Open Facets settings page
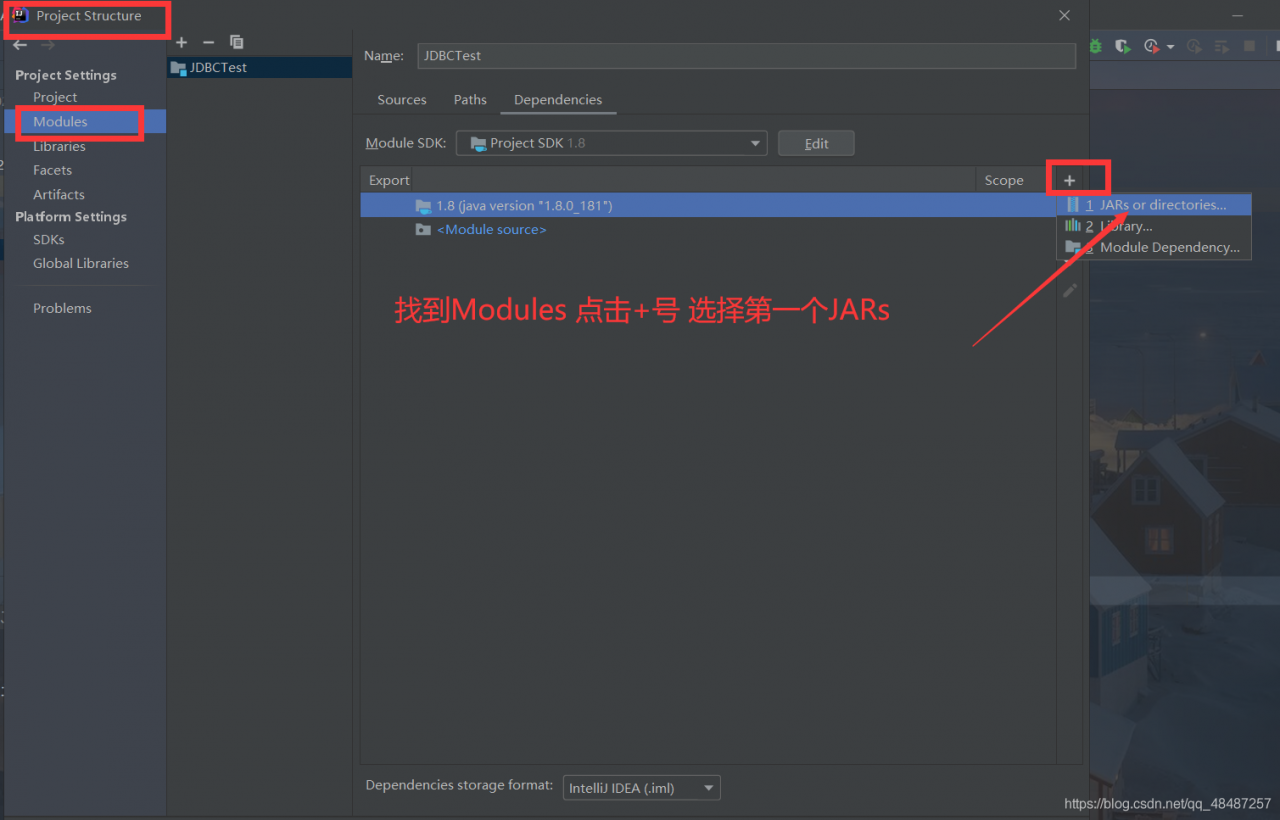1280x820 pixels. [x=52, y=170]
